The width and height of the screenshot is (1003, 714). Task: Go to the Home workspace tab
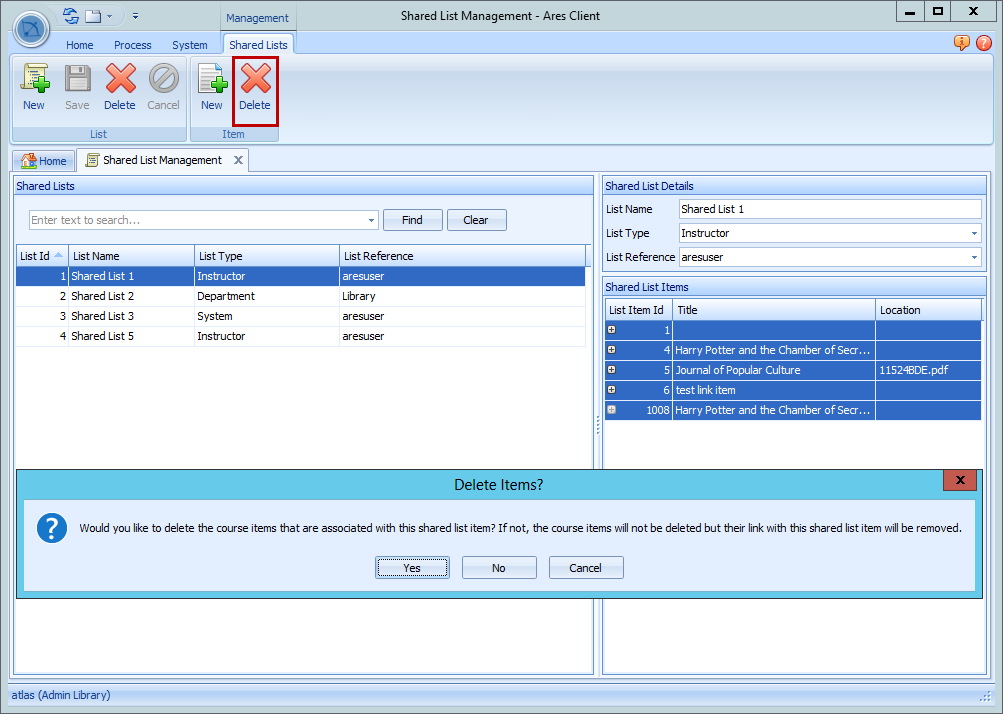coord(44,160)
